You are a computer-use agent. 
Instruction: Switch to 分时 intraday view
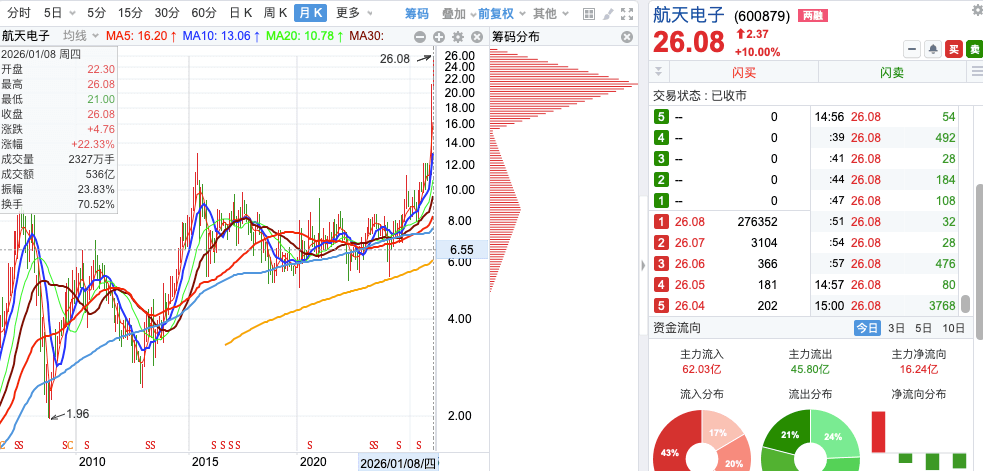tap(18, 13)
